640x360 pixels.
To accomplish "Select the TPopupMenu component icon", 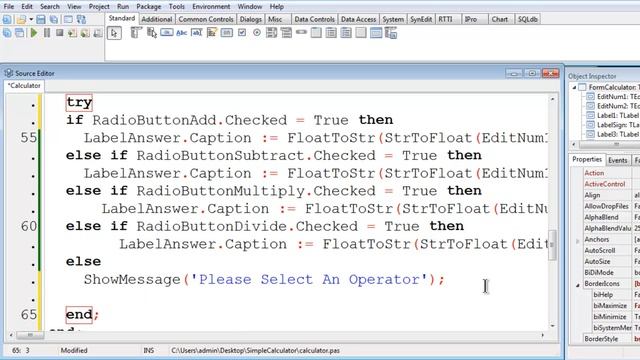I will 152,33.
